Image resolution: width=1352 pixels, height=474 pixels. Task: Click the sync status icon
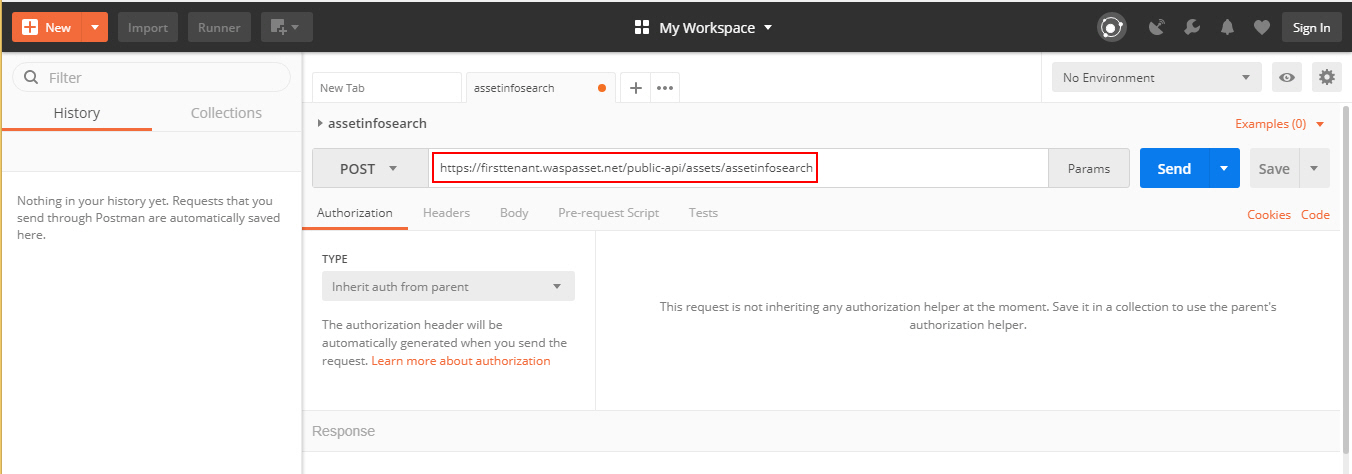(1111, 28)
